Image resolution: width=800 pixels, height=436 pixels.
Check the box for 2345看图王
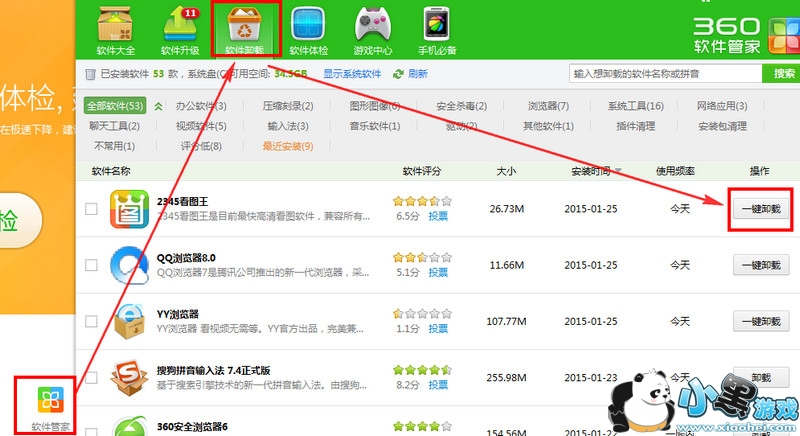pyautogui.click(x=91, y=209)
